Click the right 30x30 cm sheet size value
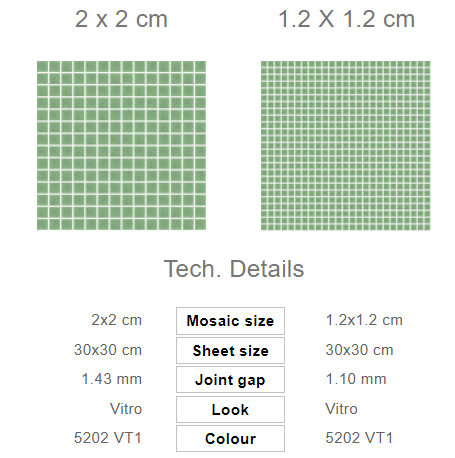Viewport: 455px width, 458px height. 360,350
